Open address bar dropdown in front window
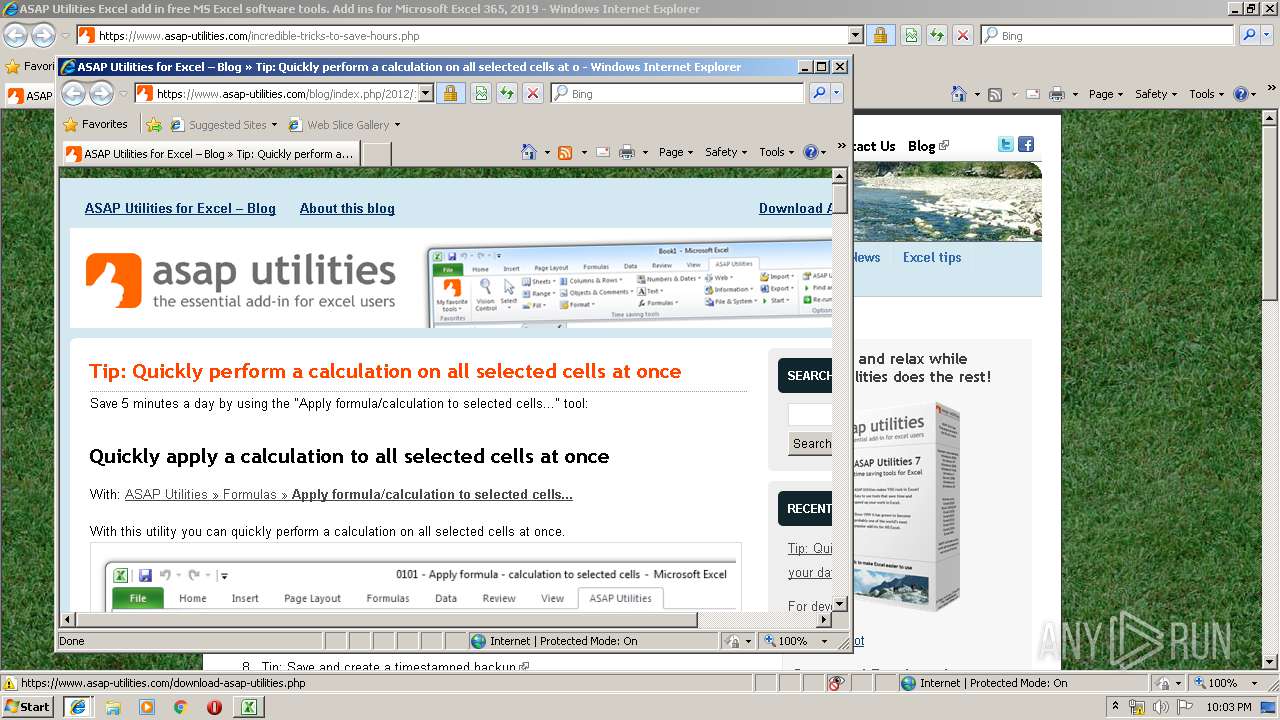This screenshot has width=1280, height=720. 425,93
